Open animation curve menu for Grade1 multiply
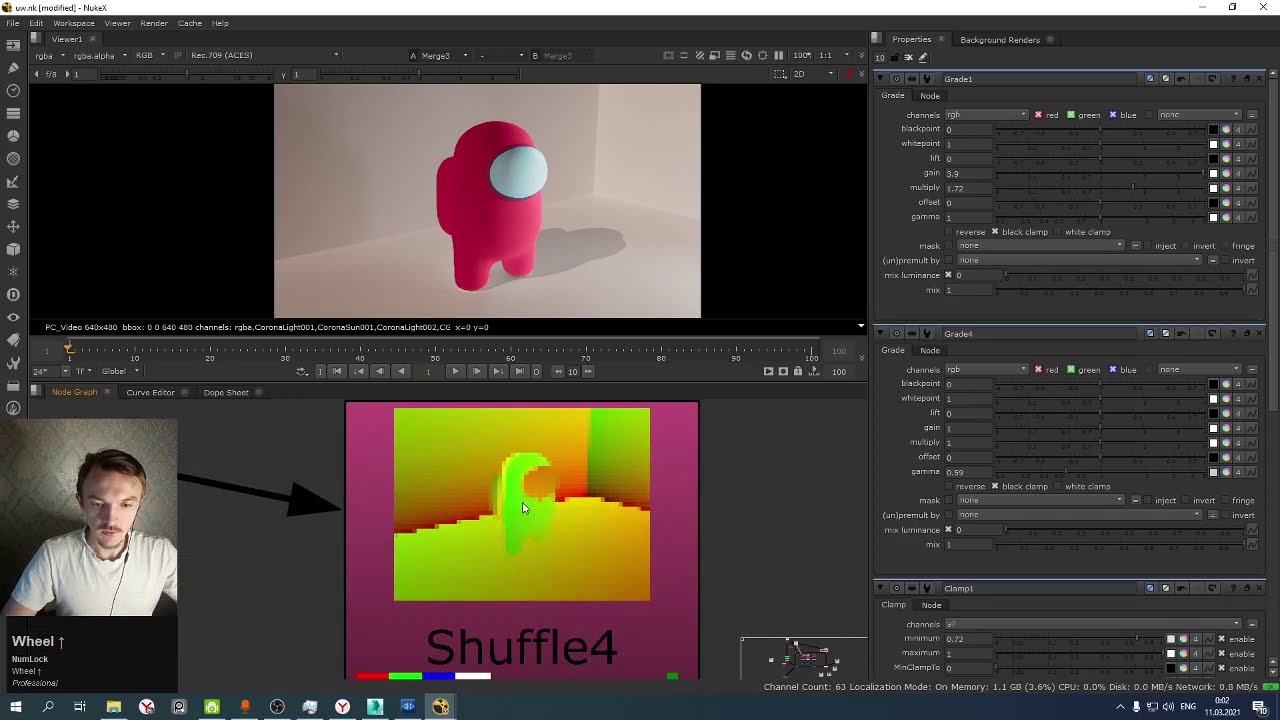The width and height of the screenshot is (1280, 720). click(x=1251, y=188)
